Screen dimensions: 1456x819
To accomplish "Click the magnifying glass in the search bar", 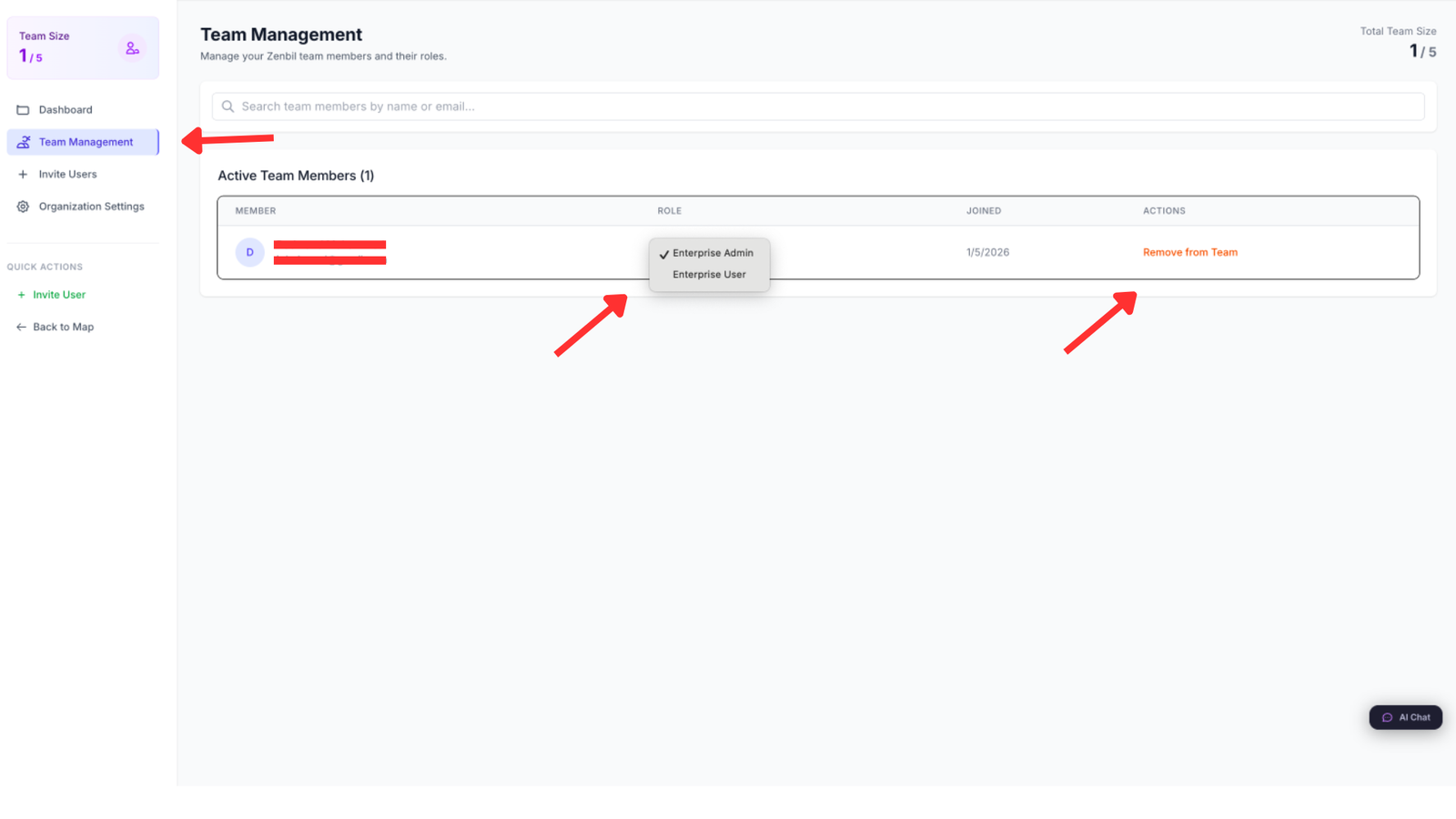I will point(227,106).
